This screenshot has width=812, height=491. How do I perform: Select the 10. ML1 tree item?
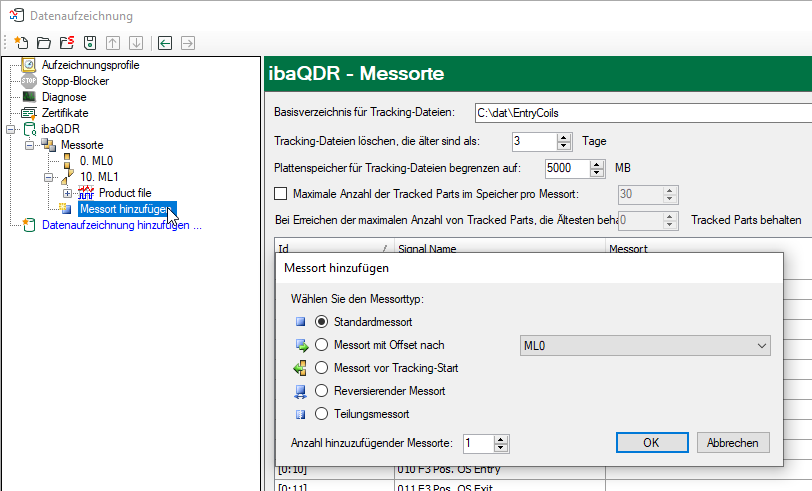[x=99, y=177]
